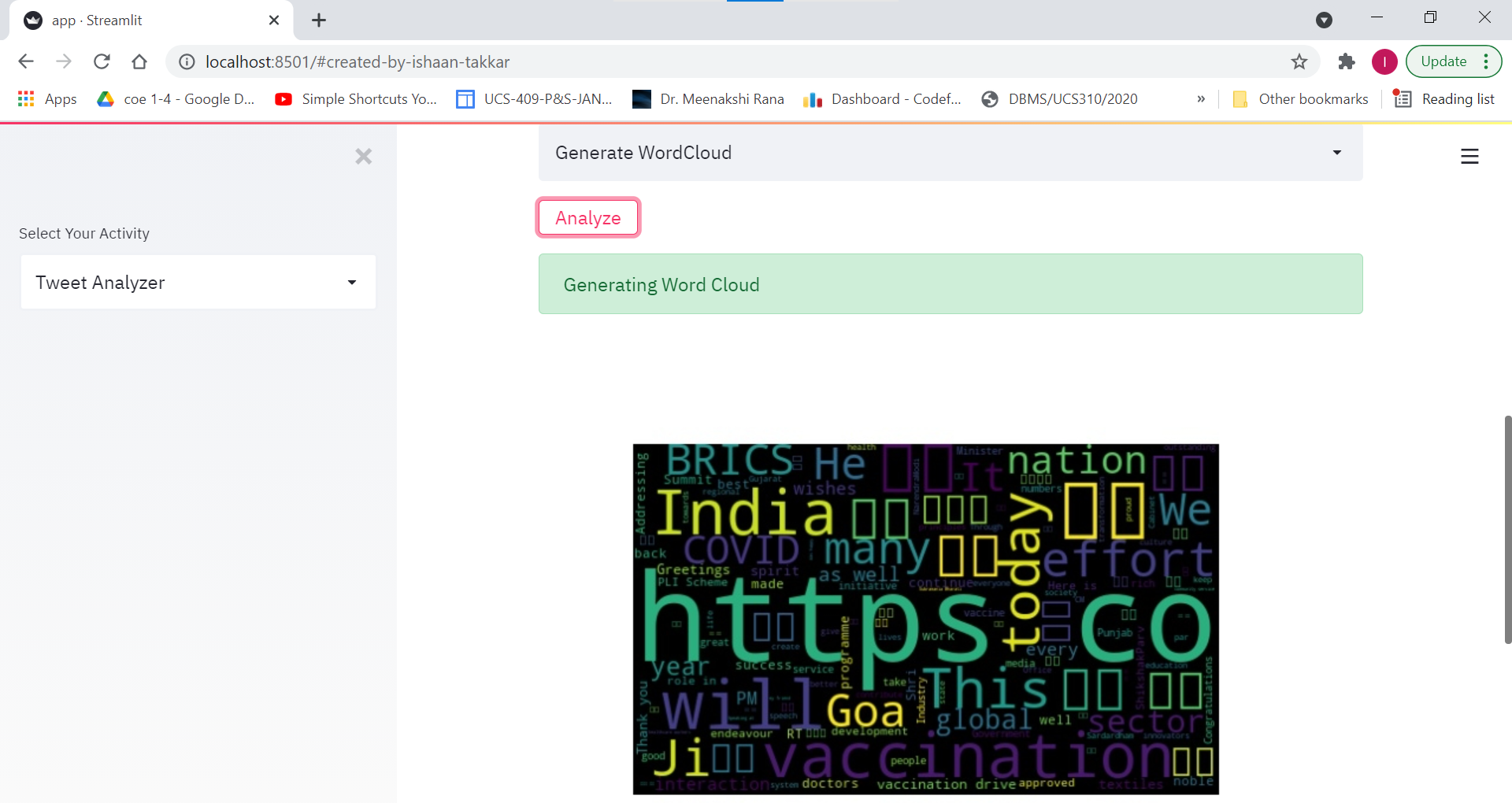Close the Streamlit sidebar
The width and height of the screenshot is (1512, 803).
point(363,157)
